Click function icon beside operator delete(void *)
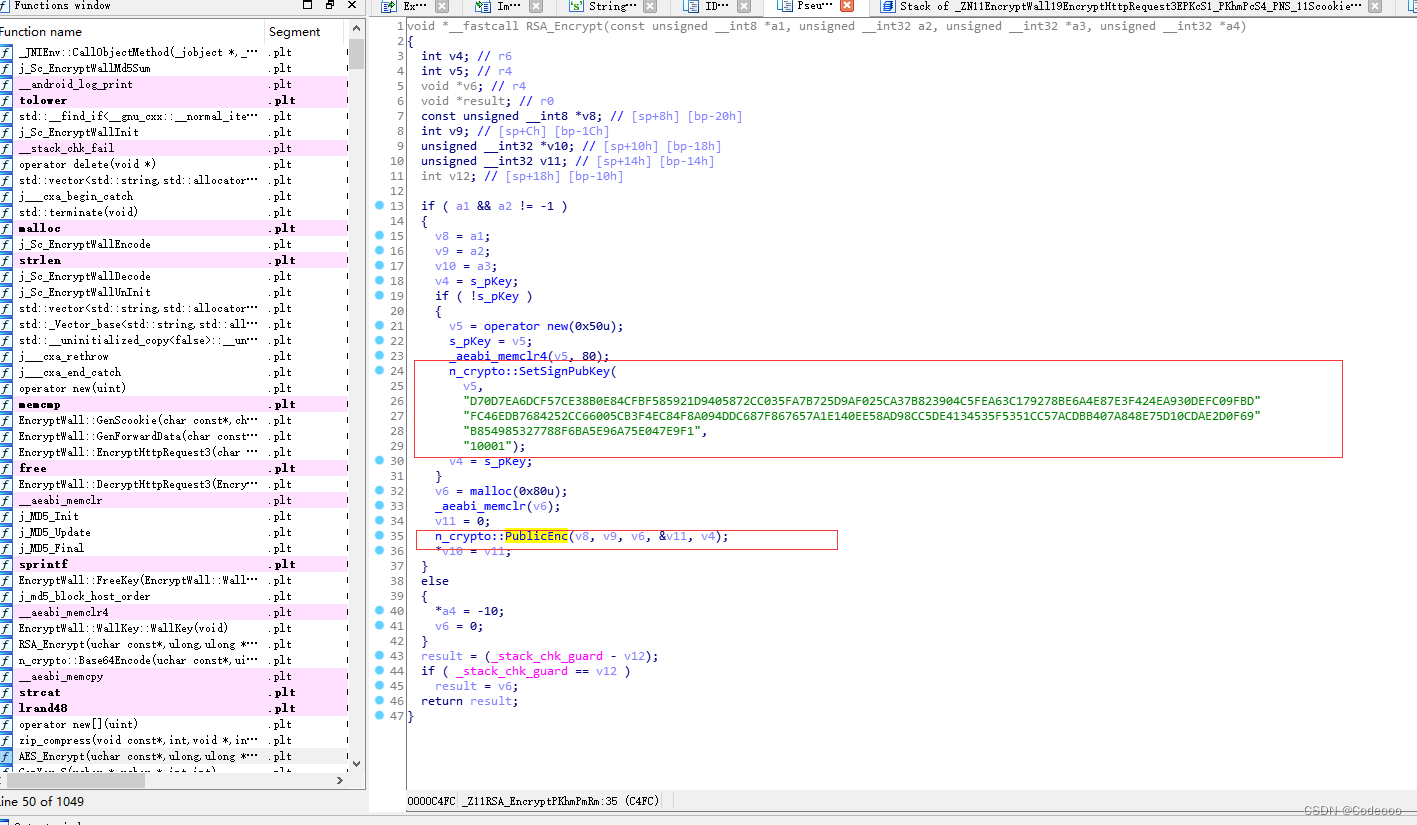Image resolution: width=1417 pixels, height=825 pixels. 6,164
